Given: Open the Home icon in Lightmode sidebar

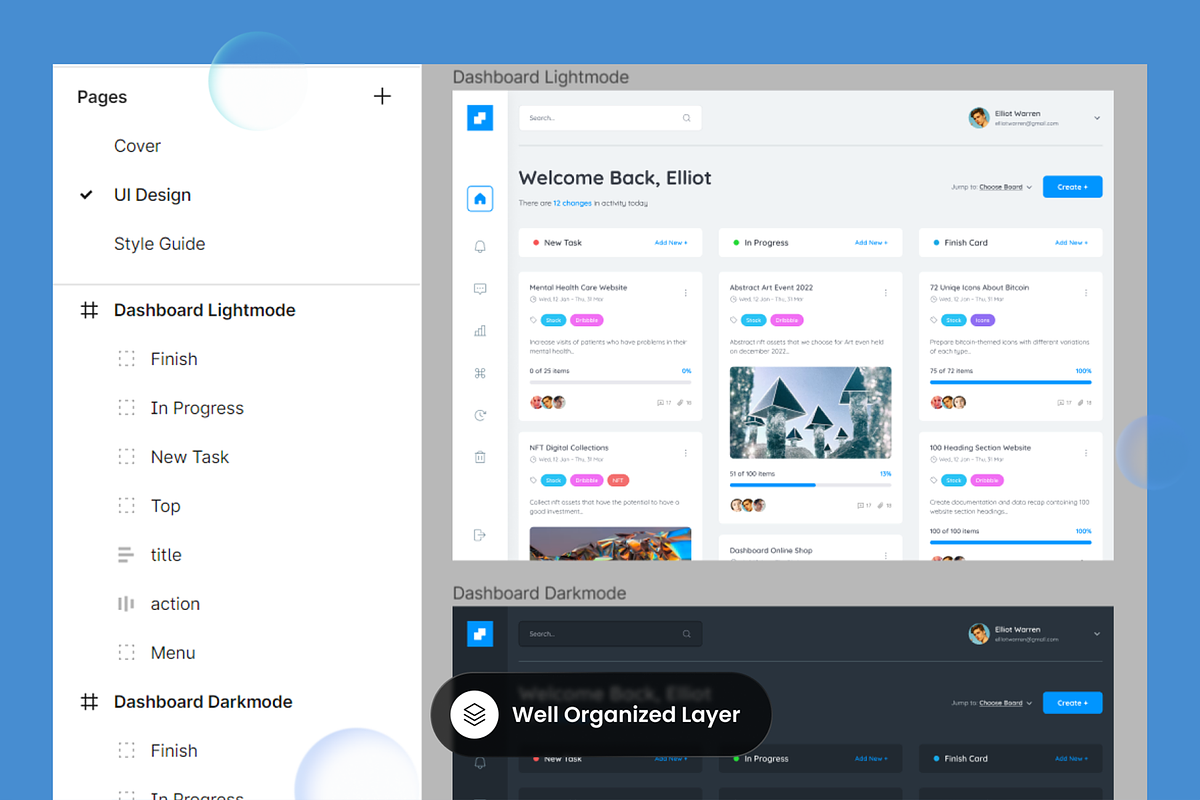Looking at the screenshot, I should [x=480, y=199].
